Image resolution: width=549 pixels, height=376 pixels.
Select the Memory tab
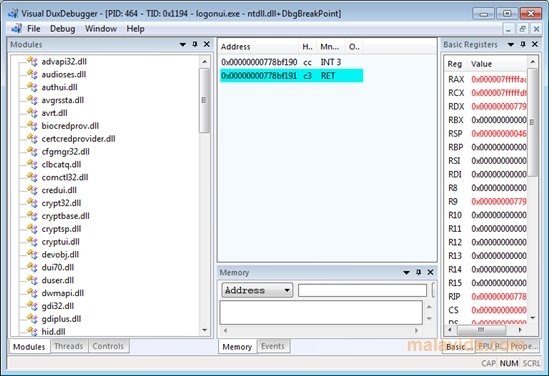pyautogui.click(x=237, y=347)
